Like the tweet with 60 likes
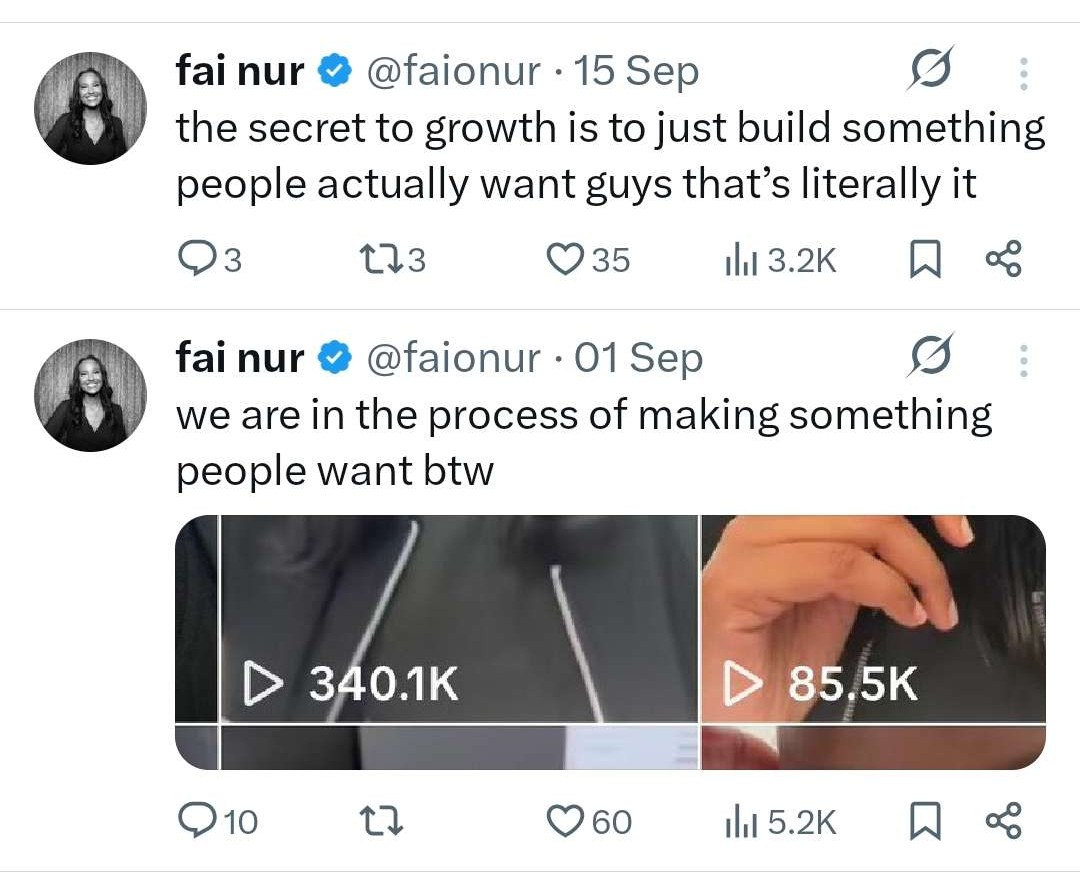This screenshot has width=1080, height=874. (588, 821)
